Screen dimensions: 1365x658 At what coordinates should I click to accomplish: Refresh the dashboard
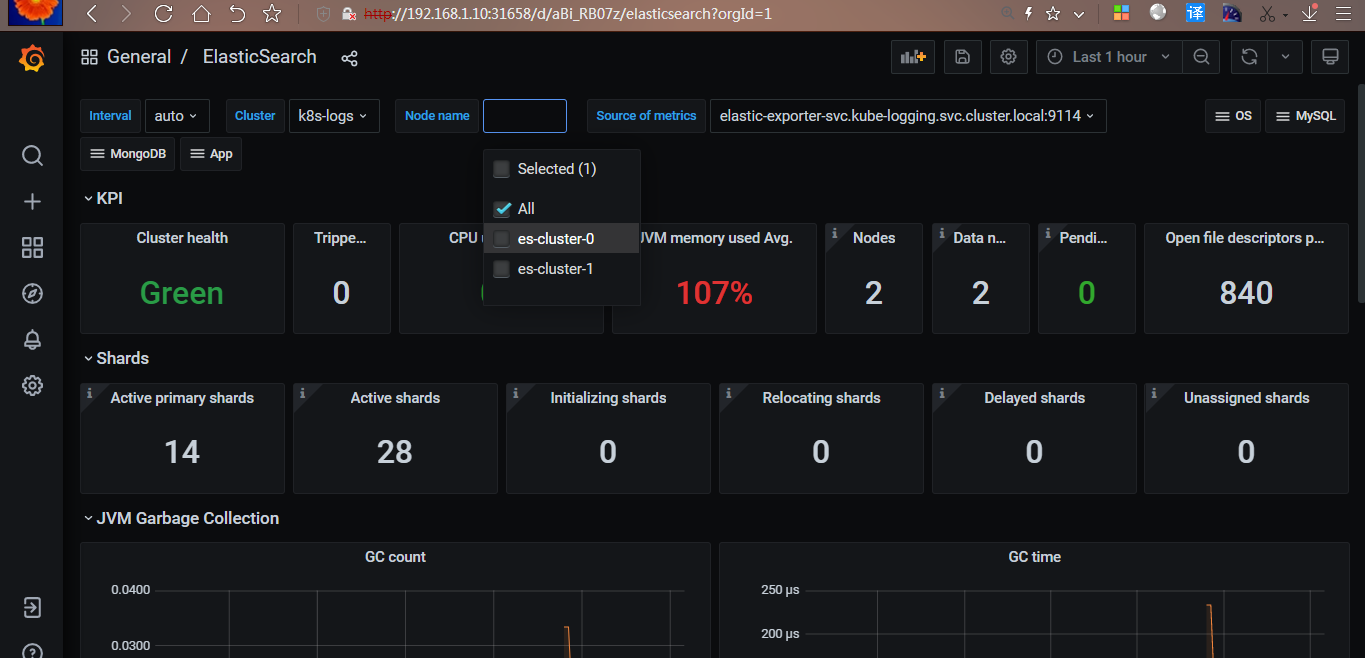point(1249,57)
